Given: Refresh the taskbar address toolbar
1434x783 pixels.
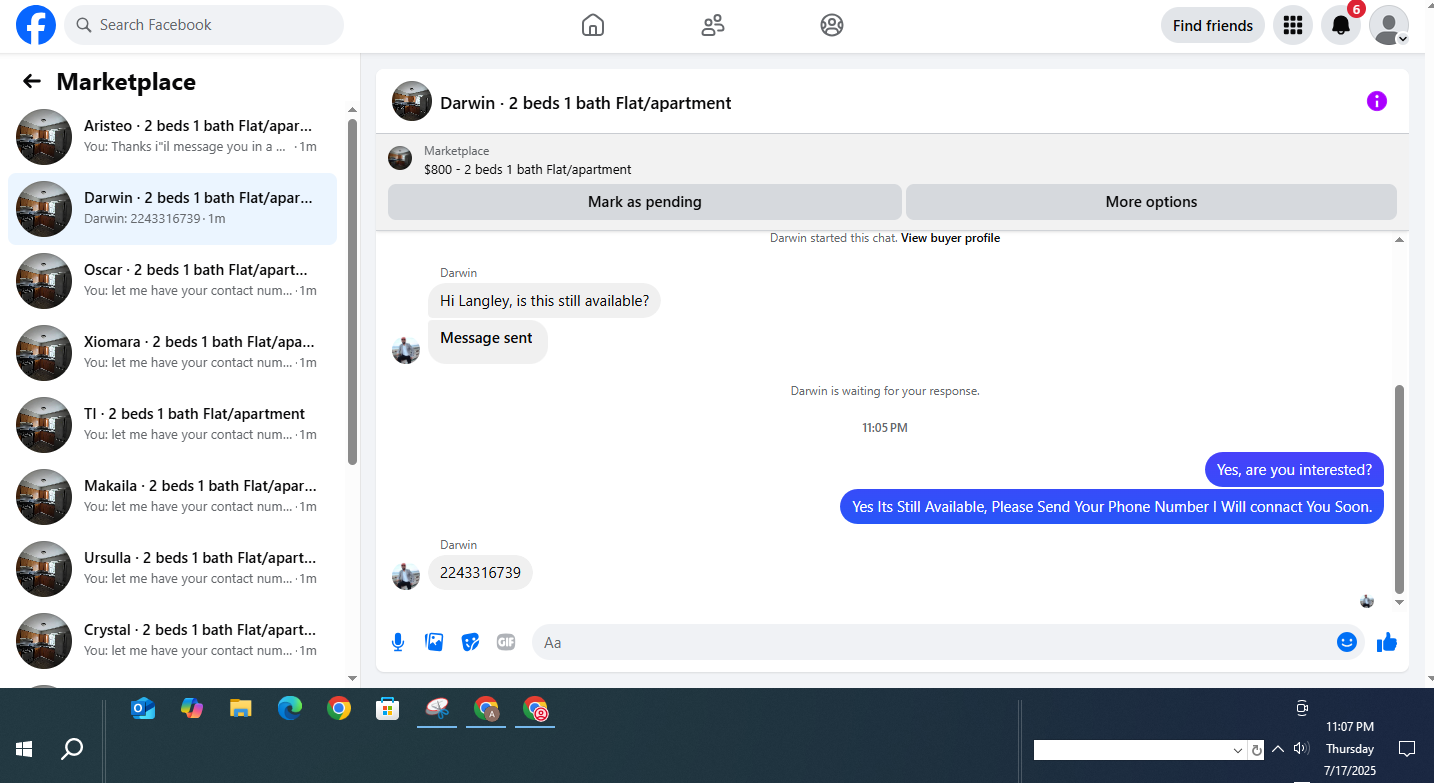Looking at the screenshot, I should click(x=1257, y=750).
